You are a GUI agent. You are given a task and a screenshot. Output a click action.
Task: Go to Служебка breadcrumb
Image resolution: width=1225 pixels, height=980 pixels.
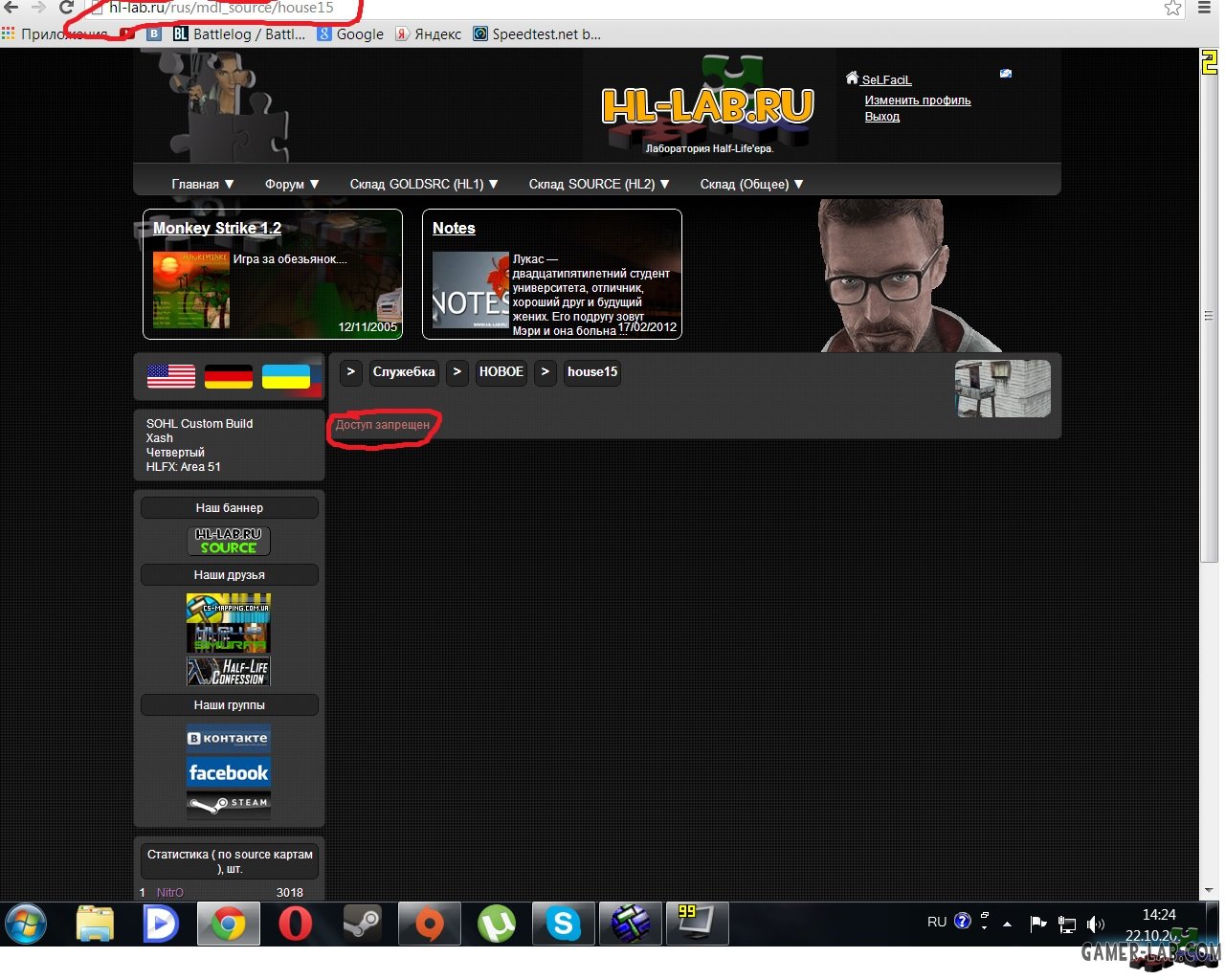coord(404,372)
